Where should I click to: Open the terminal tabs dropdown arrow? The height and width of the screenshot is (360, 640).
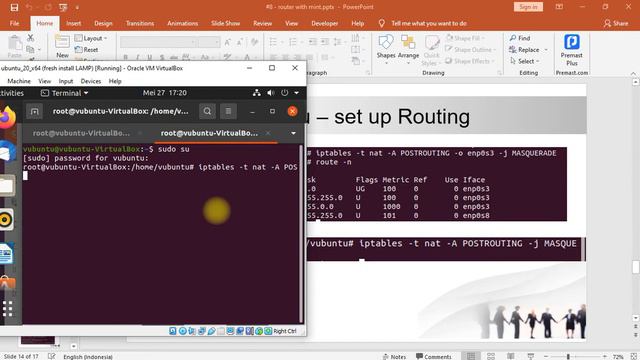click(x=293, y=133)
